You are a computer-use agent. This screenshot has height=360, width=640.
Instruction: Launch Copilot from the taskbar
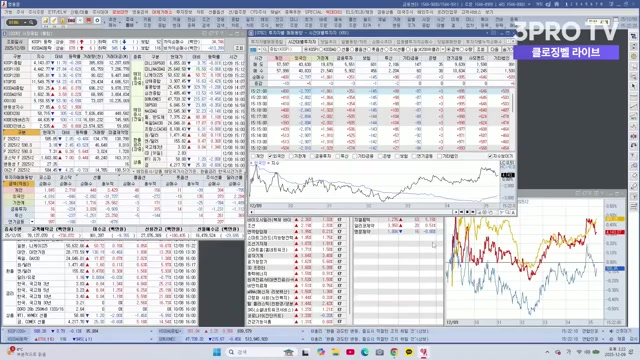click(x=321, y=352)
